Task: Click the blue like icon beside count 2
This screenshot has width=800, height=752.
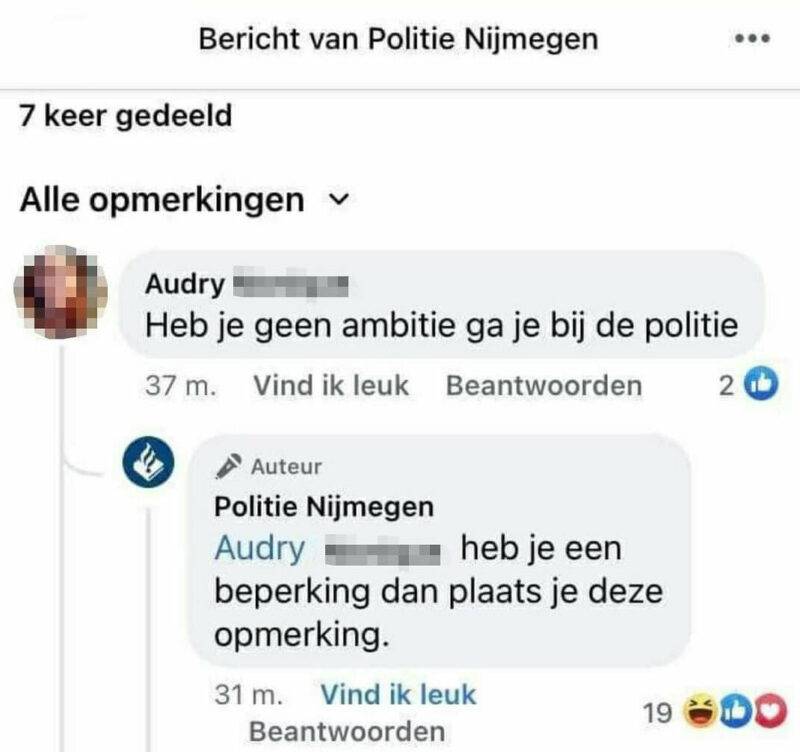Action: (763, 385)
